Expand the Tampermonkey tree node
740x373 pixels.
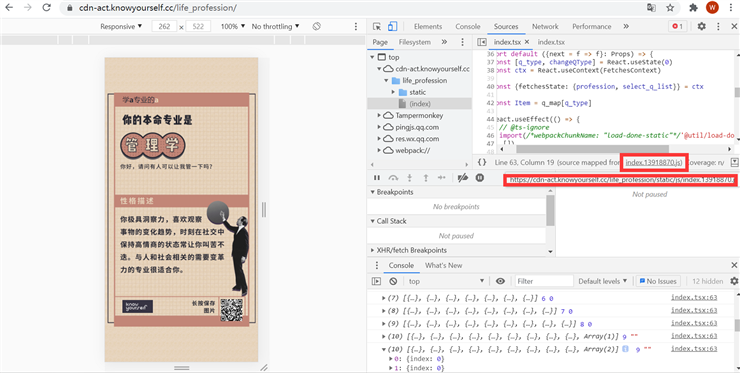coord(379,115)
